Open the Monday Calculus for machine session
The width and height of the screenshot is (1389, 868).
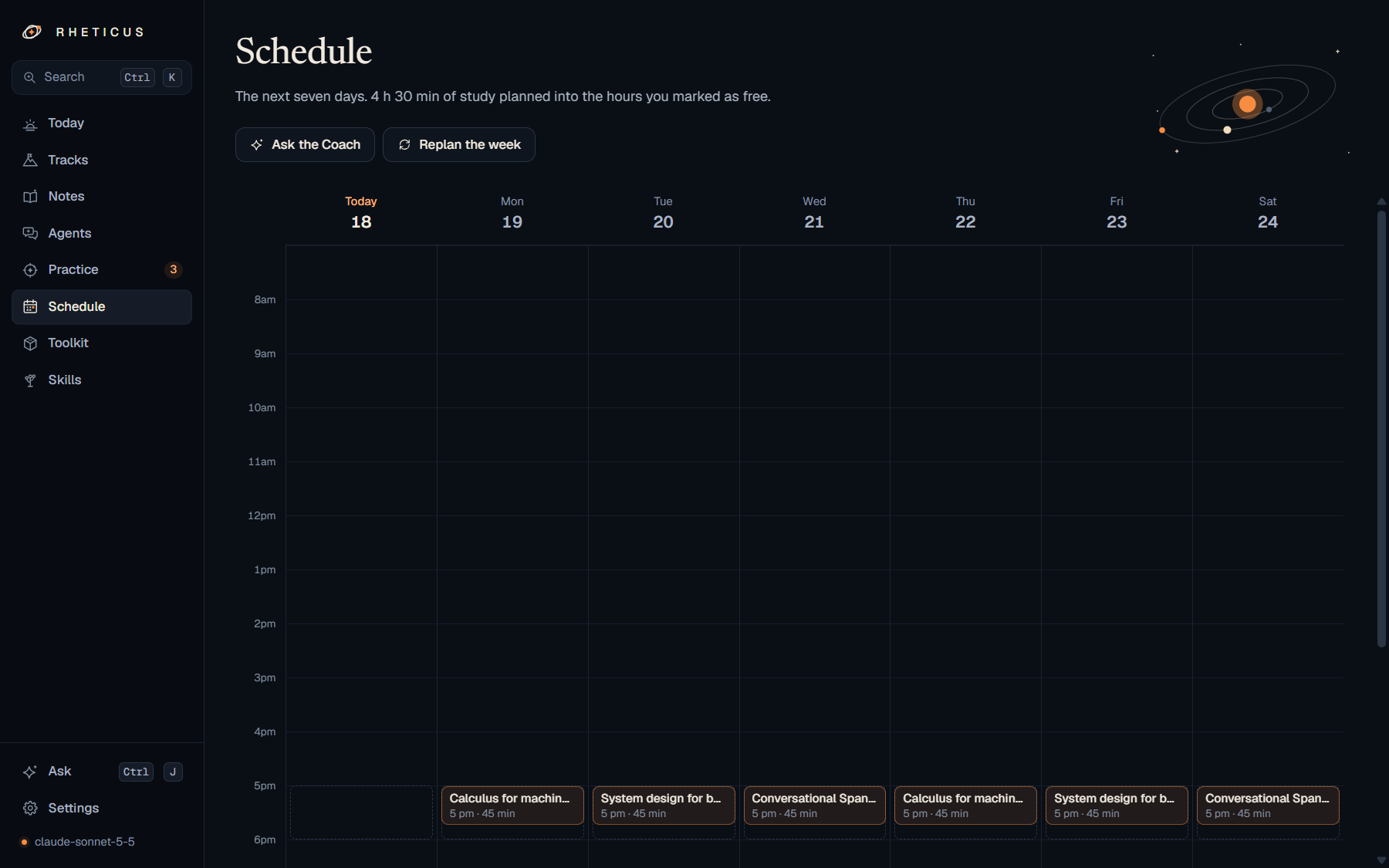(512, 806)
